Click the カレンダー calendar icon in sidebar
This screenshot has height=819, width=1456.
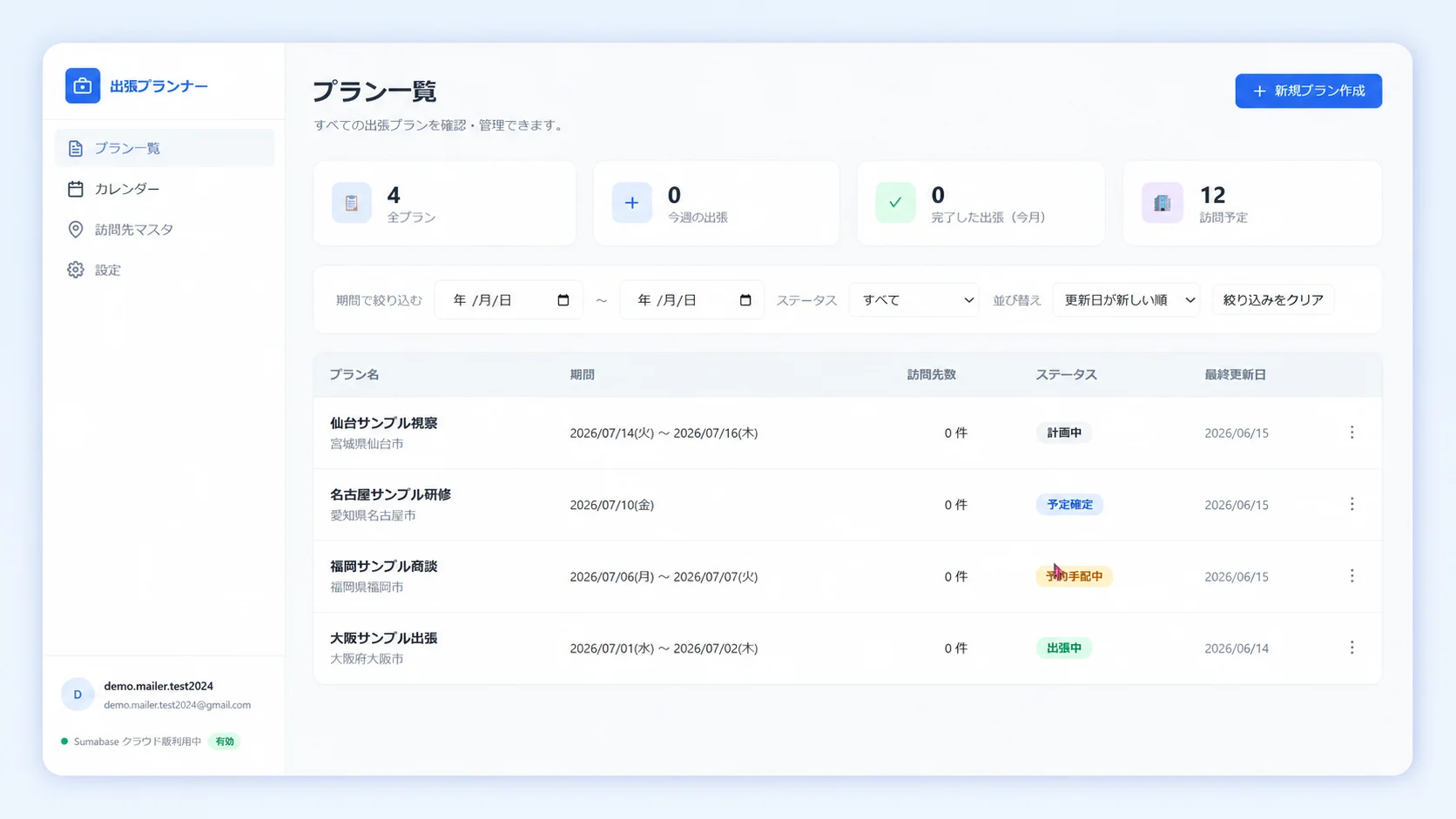[76, 189]
